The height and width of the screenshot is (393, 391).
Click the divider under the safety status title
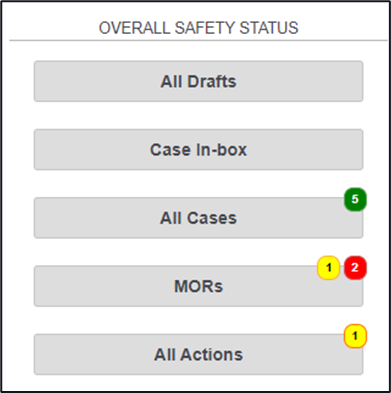tap(198, 41)
